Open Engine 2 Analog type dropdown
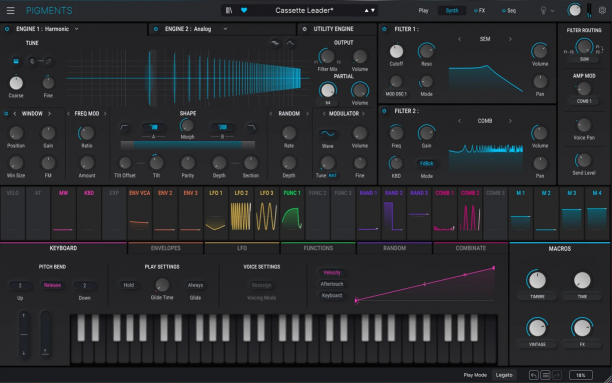Viewport: 612px width, 383px height. [x=225, y=29]
